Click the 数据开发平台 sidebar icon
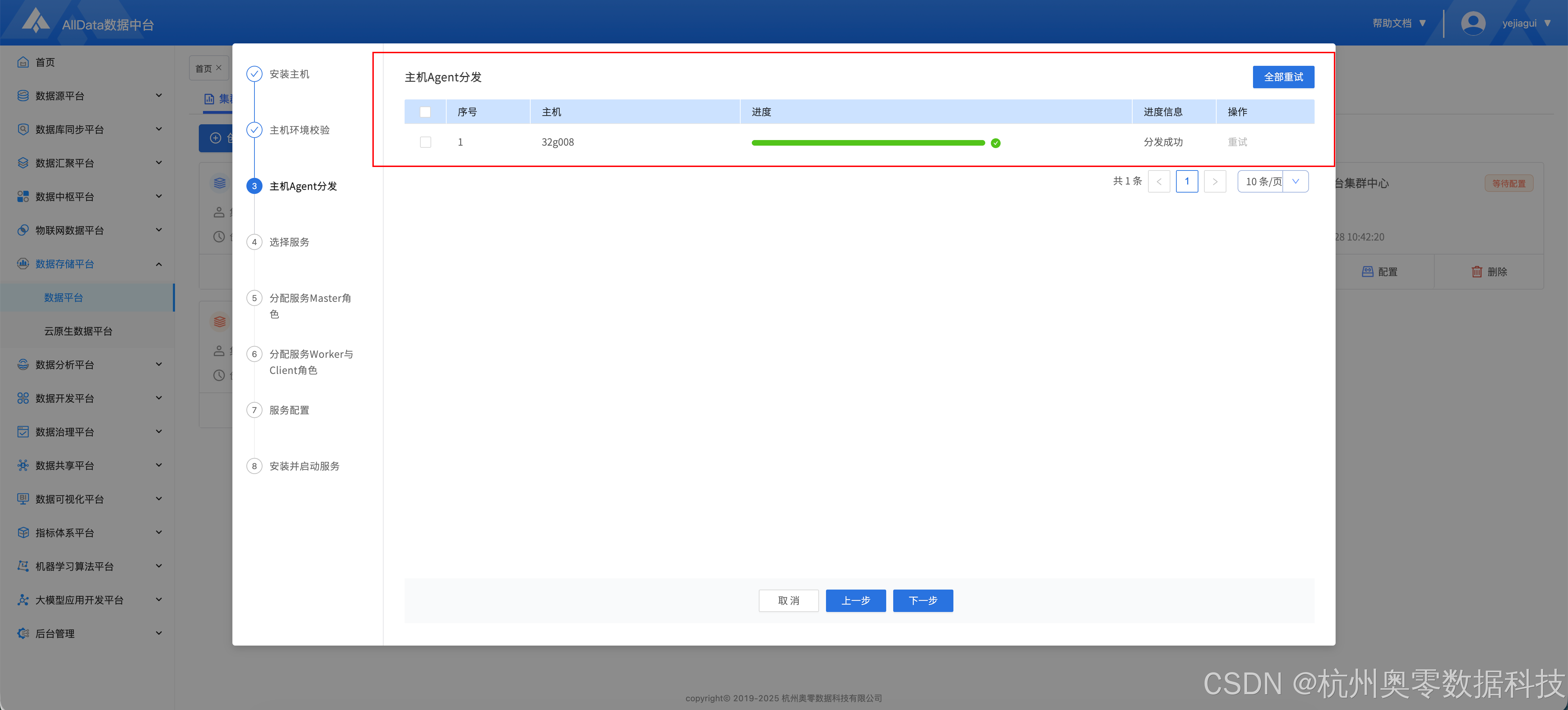This screenshot has width=1568, height=710. pyautogui.click(x=23, y=398)
